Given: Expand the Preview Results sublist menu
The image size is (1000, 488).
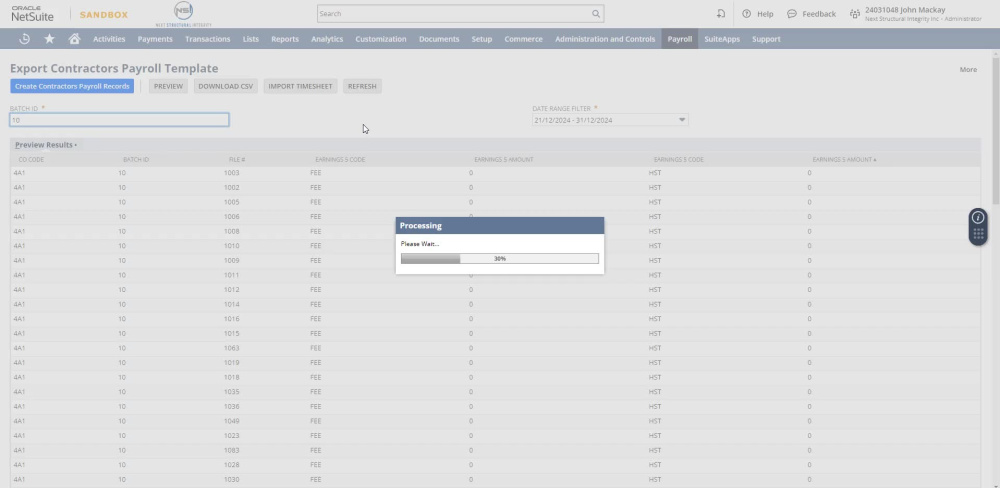Looking at the screenshot, I should point(46,145).
